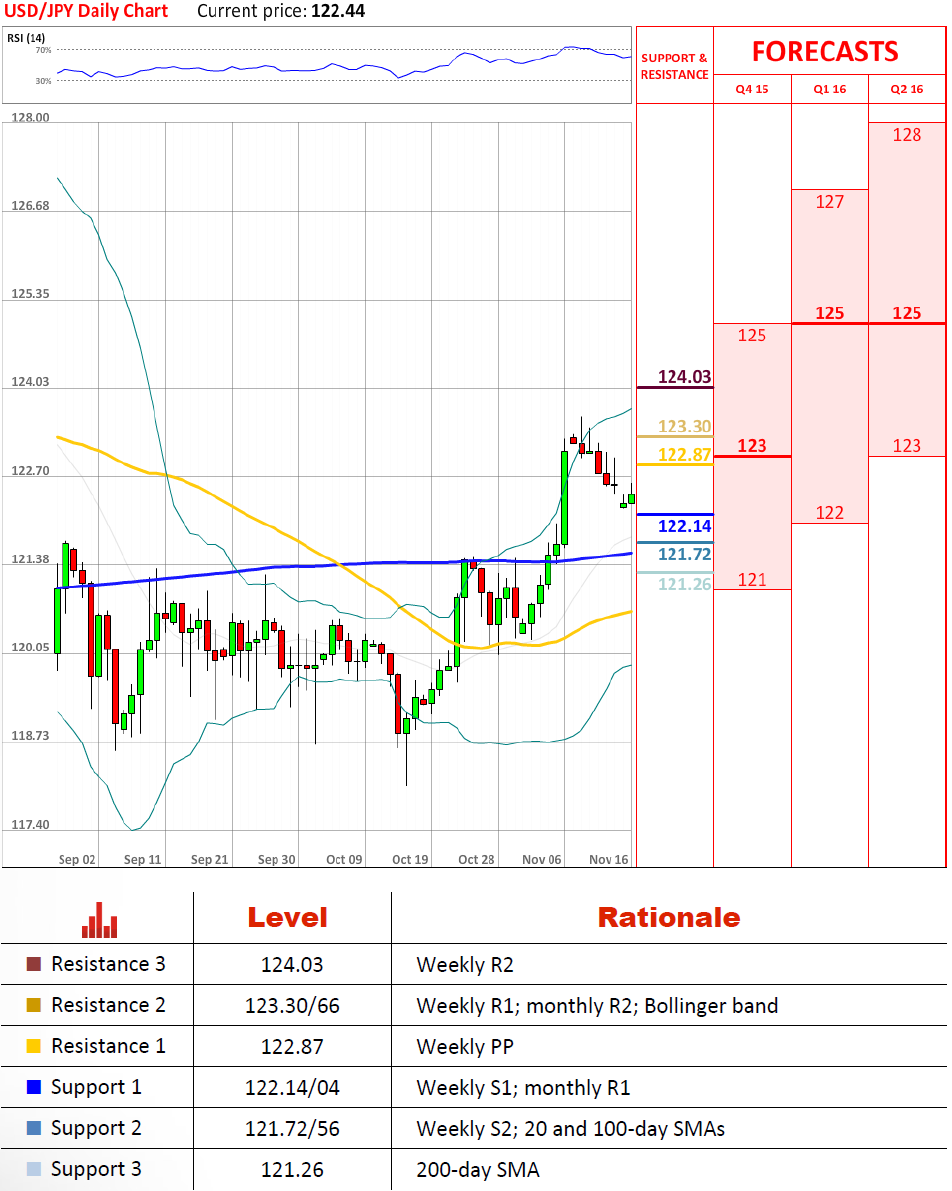Click the 'Nov 06' date axis label
952x1191 pixels.
coord(542,859)
